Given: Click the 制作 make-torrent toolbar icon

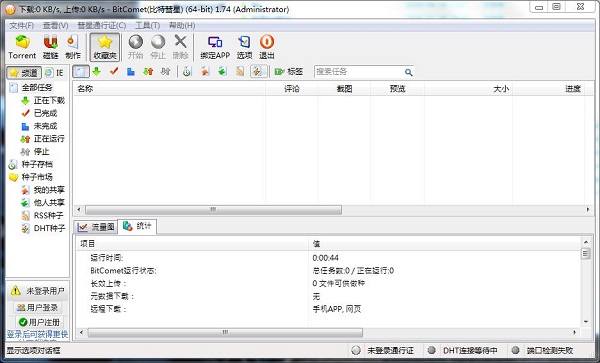Looking at the screenshot, I should (73, 47).
